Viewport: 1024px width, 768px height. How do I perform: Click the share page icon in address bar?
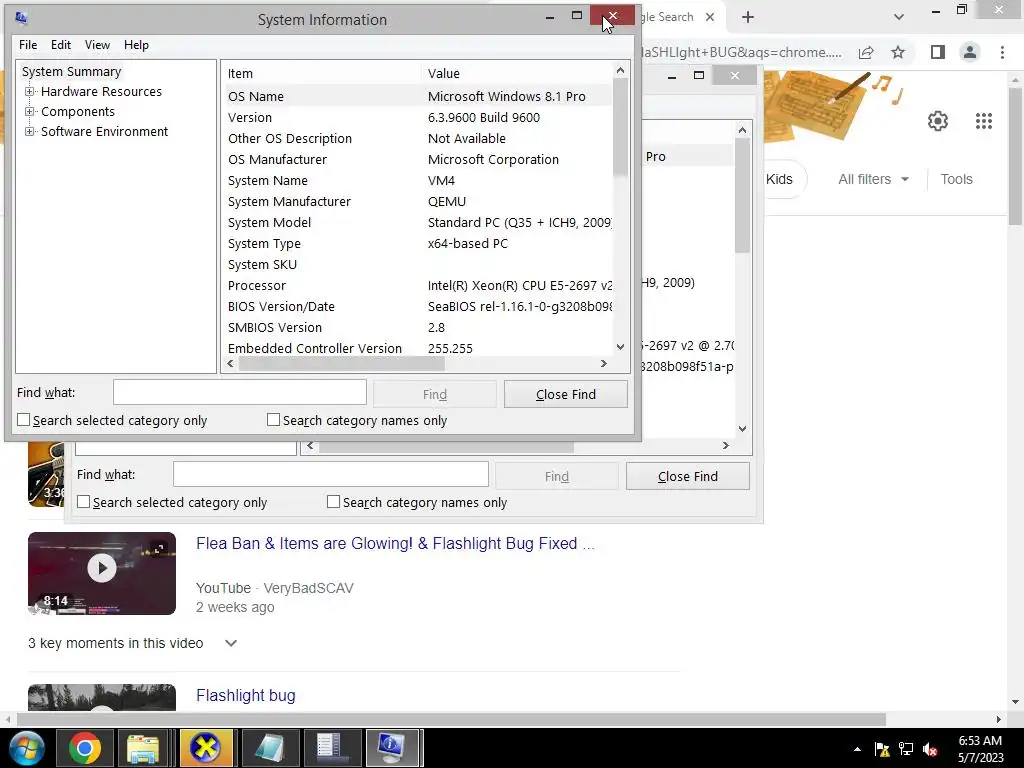point(866,52)
